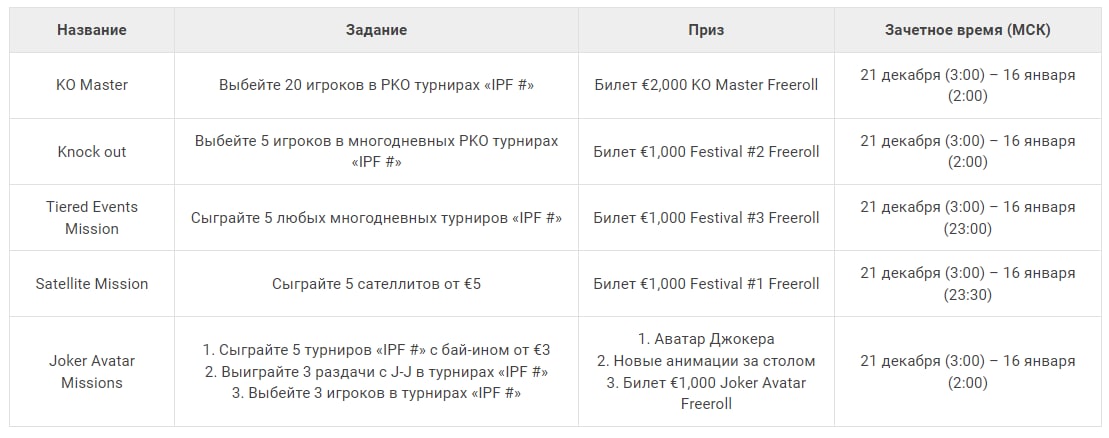This screenshot has width=1109, height=438.
Task: Click the "Билет €1,000 Festival #2 Freeroll" prize
Action: (706, 151)
